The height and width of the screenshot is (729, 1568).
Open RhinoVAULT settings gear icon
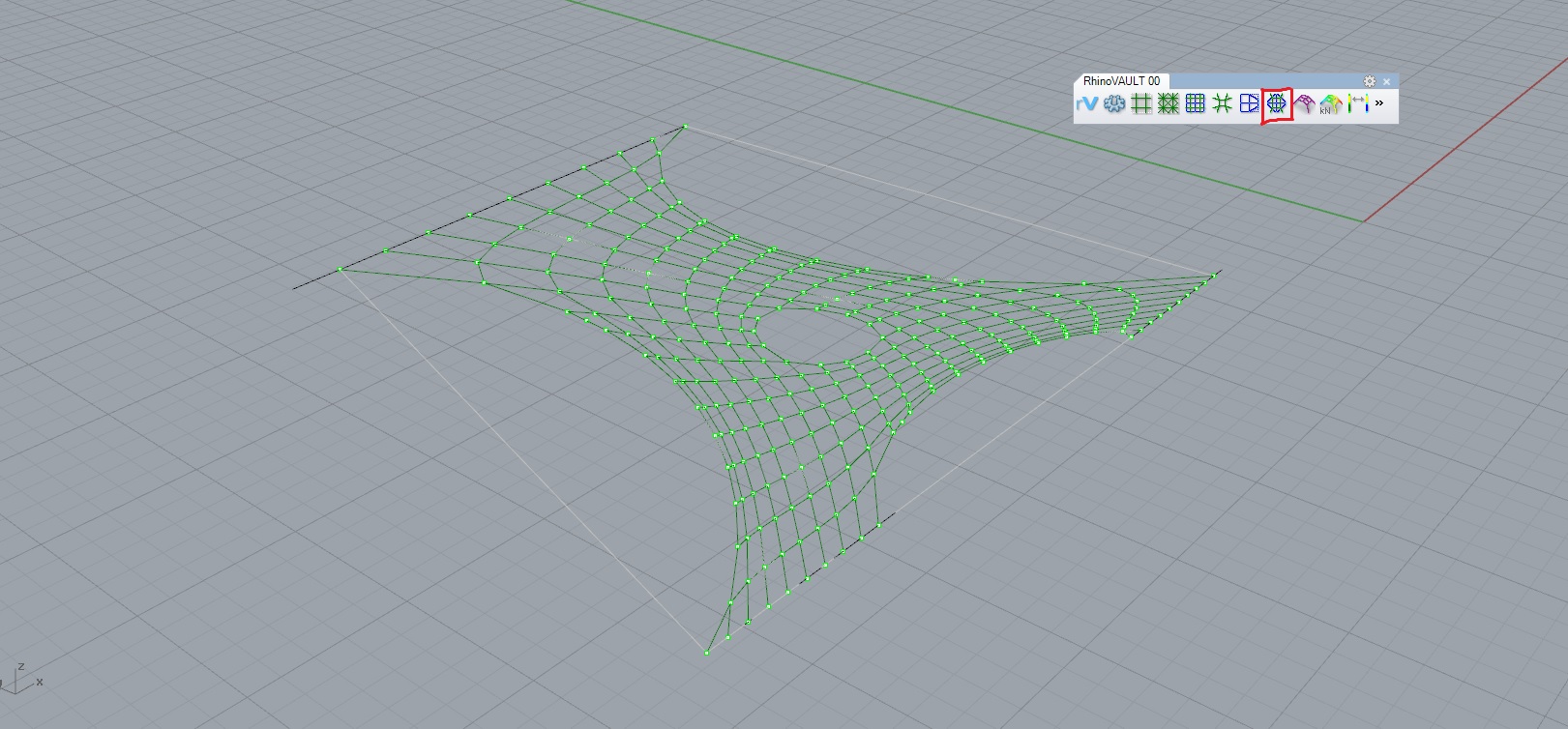click(x=1114, y=103)
